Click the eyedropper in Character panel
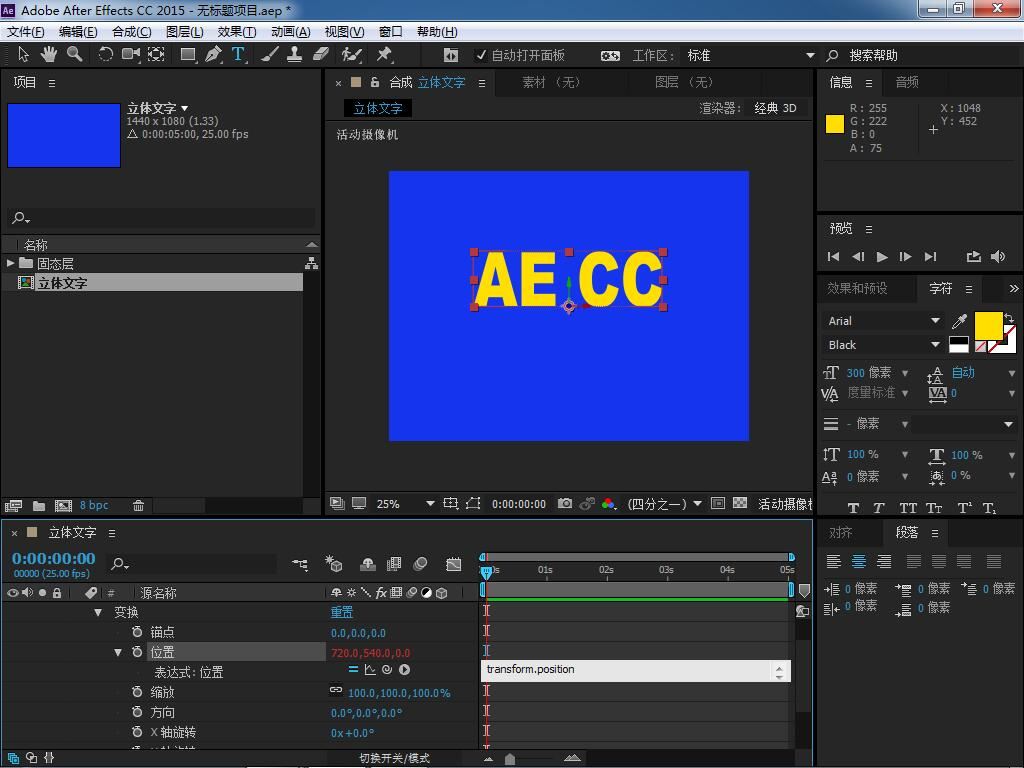Screen dimensions: 1024x768 click(959, 321)
